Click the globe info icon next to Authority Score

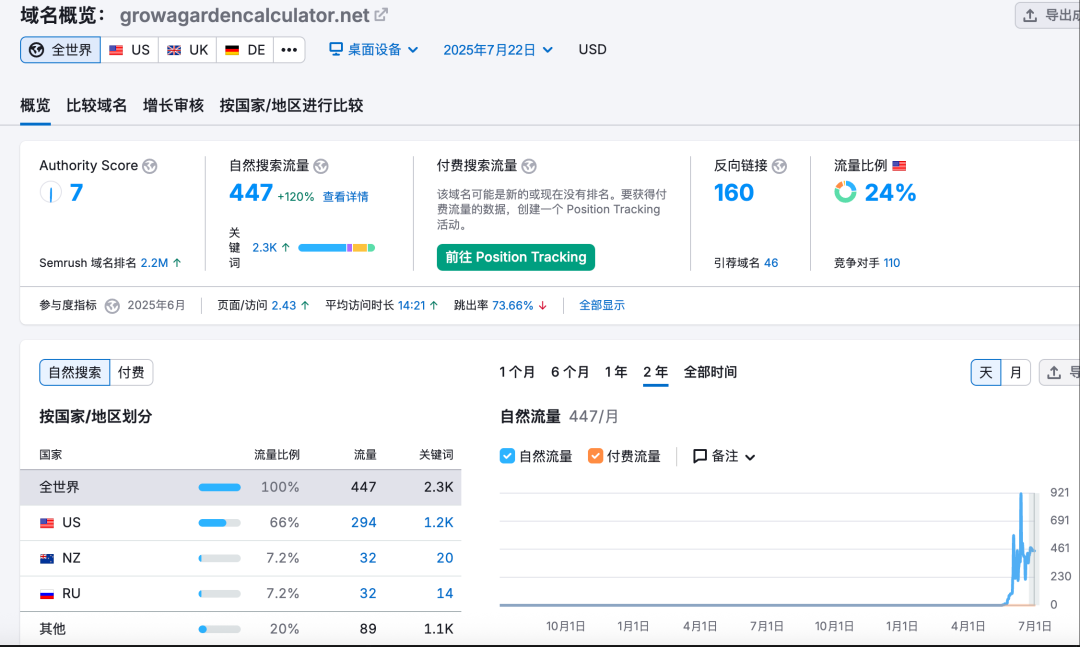point(149,166)
